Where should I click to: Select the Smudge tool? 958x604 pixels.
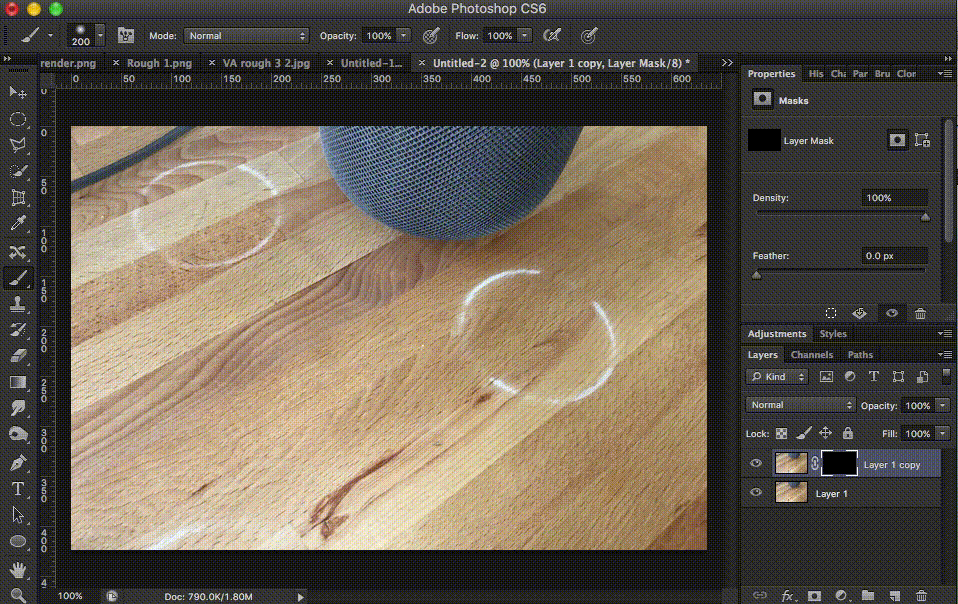click(18, 408)
